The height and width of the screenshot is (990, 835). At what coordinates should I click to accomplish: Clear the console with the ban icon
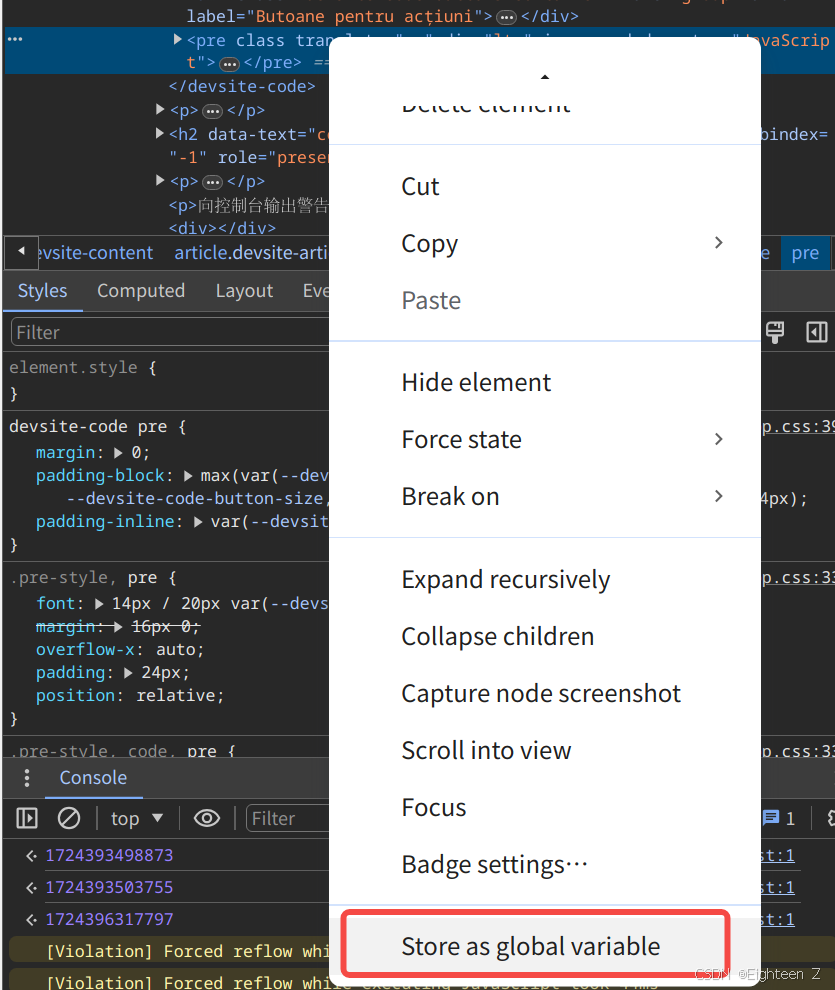(x=69, y=818)
